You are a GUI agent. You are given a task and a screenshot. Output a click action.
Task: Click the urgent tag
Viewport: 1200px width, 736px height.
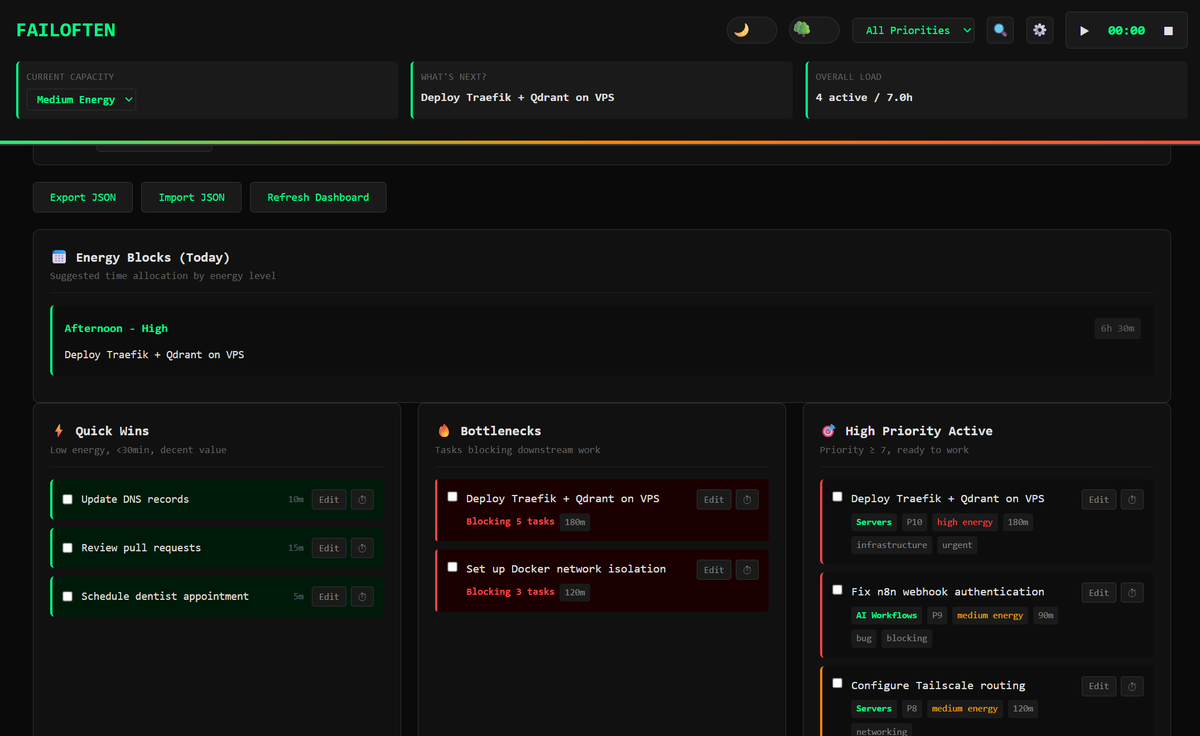[x=958, y=545]
